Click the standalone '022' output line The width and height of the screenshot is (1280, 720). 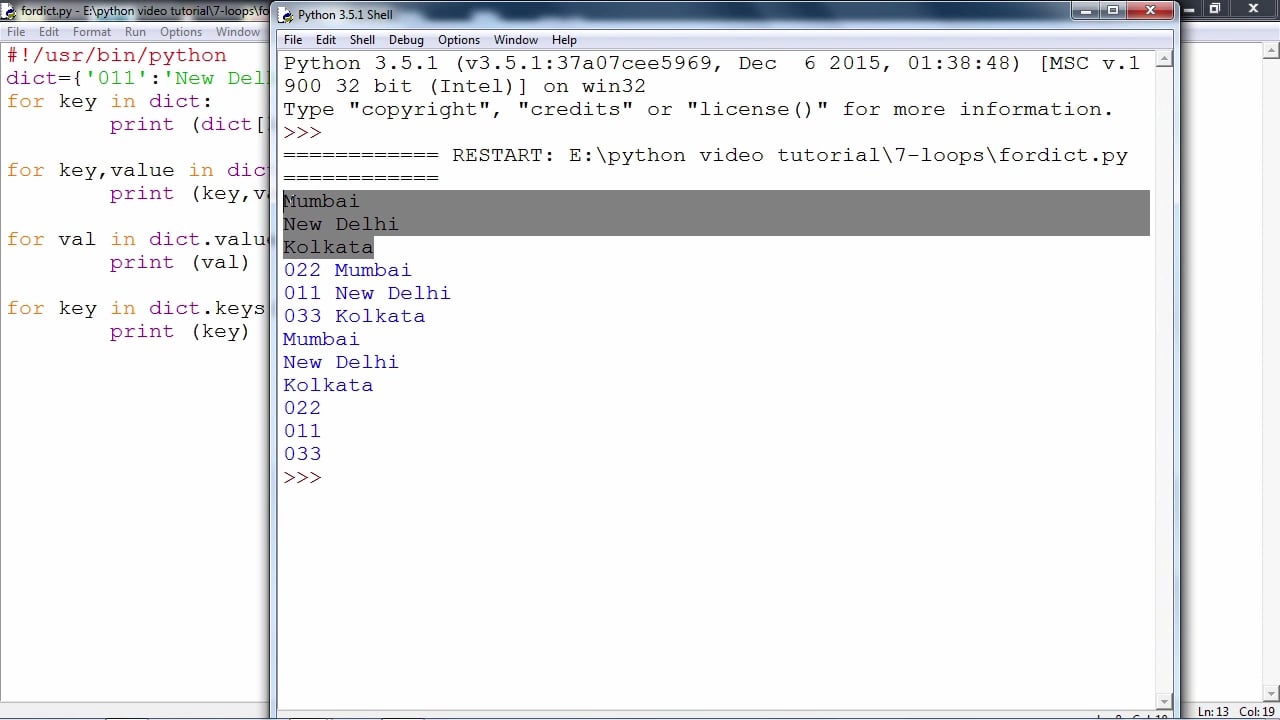[302, 408]
